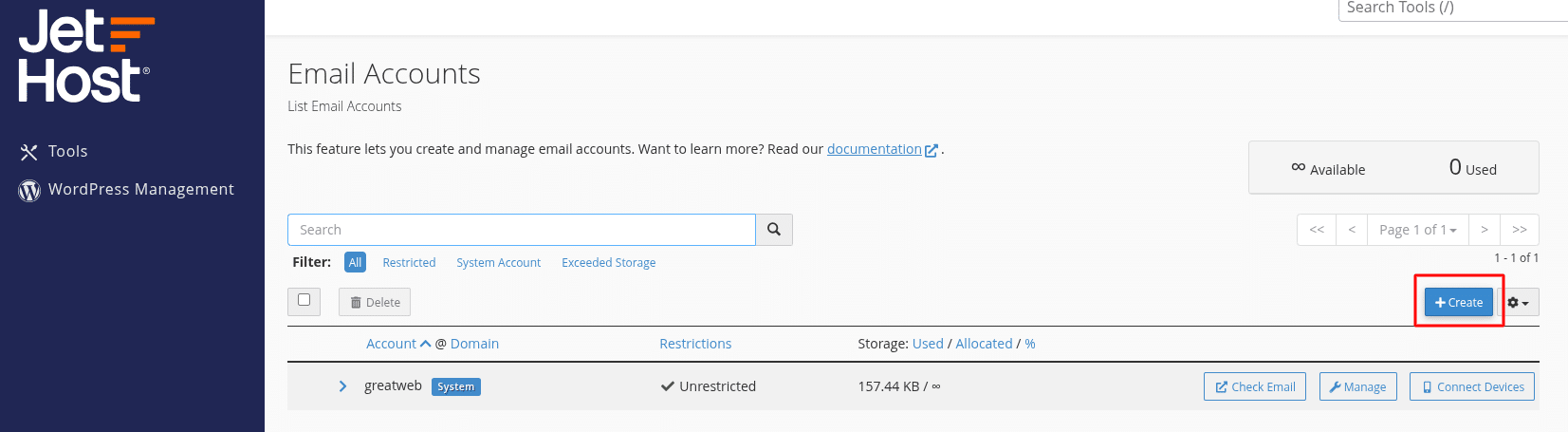Click the JetHost logo
Screen dimensions: 1568x432
85,56
